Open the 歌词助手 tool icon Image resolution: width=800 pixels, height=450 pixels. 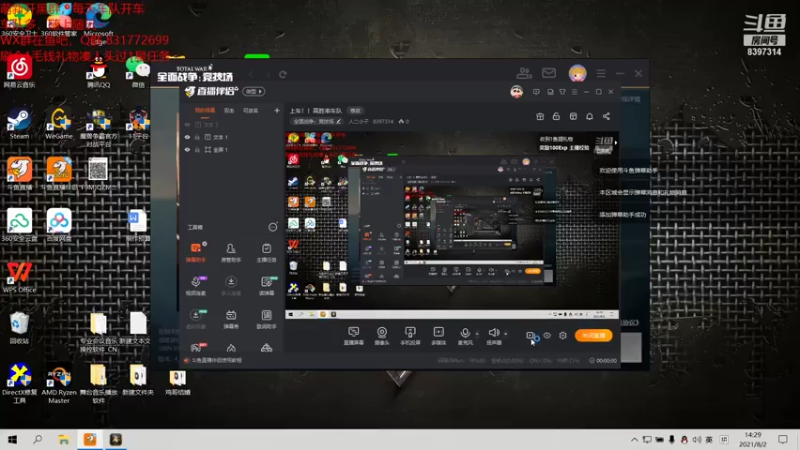[266, 319]
